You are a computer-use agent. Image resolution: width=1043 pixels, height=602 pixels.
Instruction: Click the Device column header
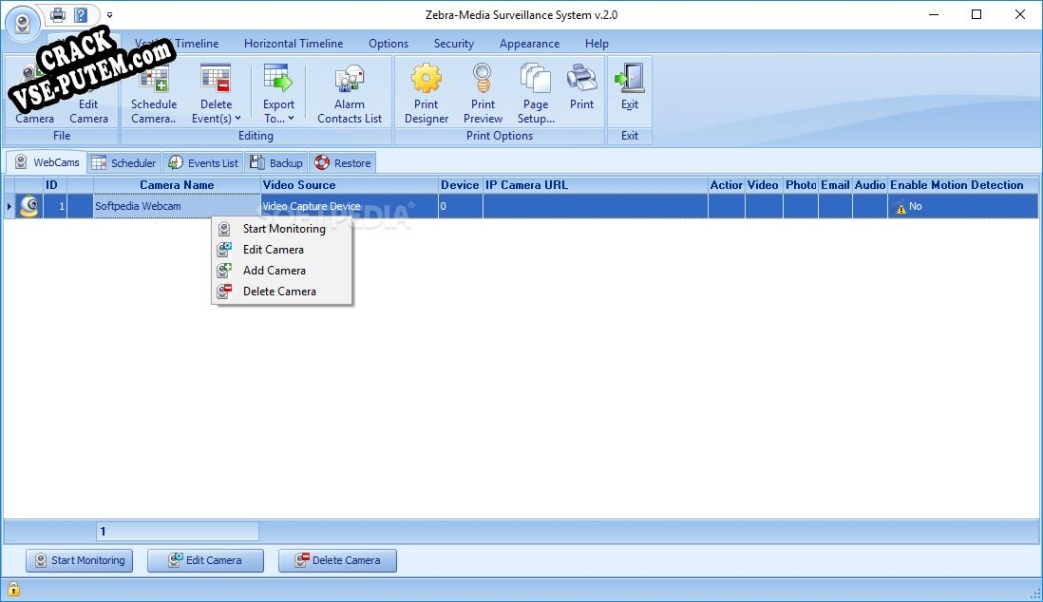click(x=460, y=185)
